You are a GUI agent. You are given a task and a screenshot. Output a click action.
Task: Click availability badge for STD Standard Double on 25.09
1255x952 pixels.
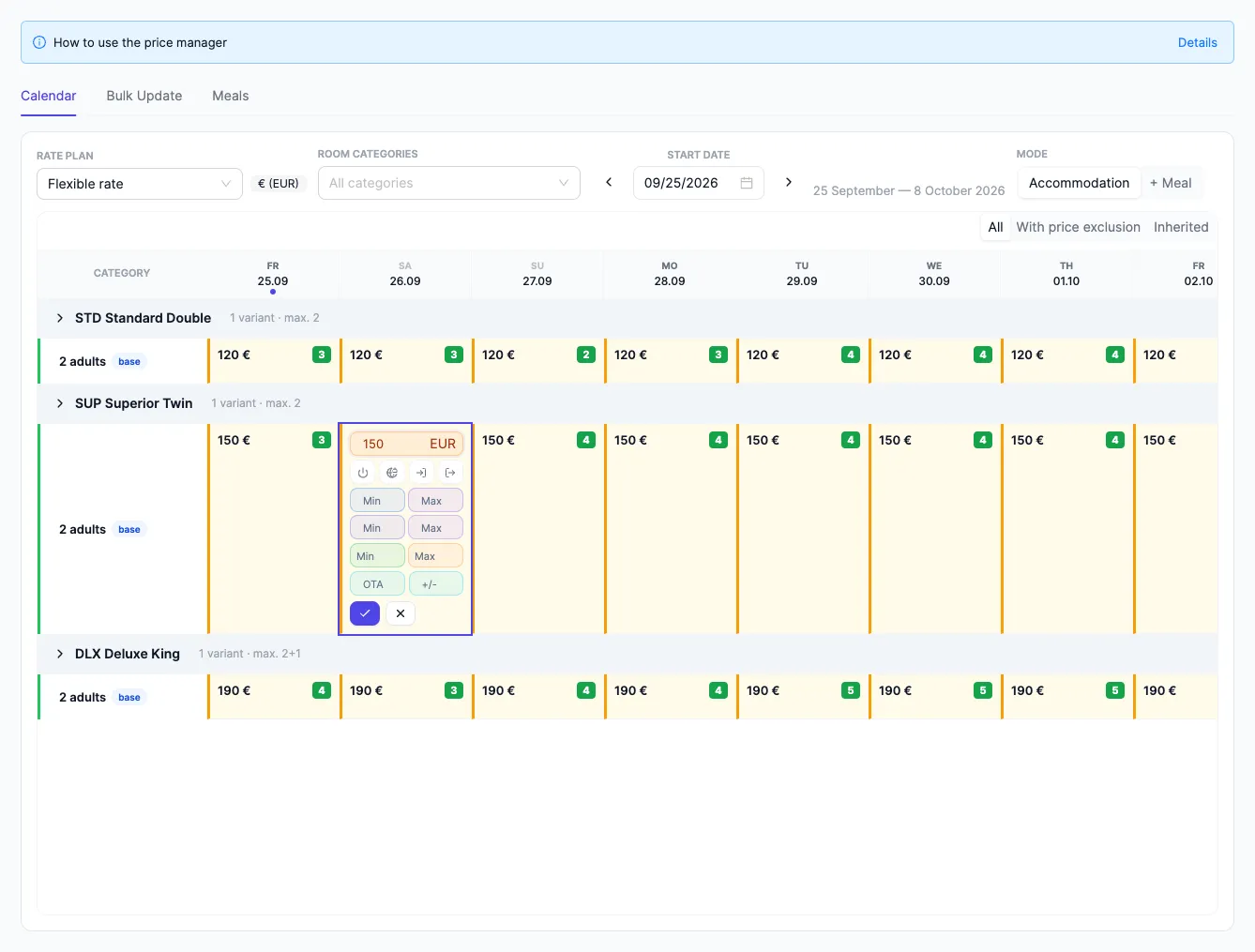[322, 355]
